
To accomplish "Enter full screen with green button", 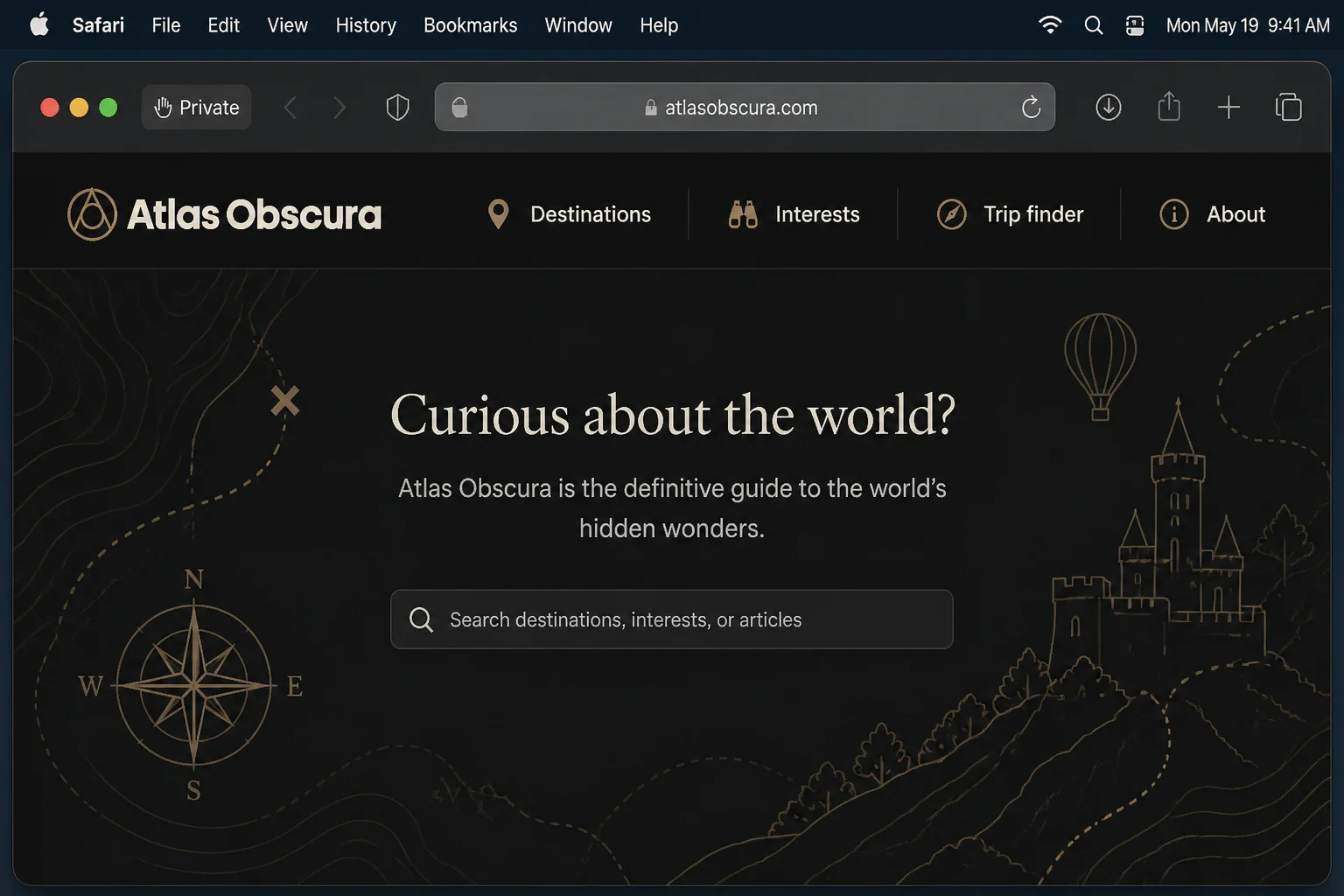I will (108, 108).
